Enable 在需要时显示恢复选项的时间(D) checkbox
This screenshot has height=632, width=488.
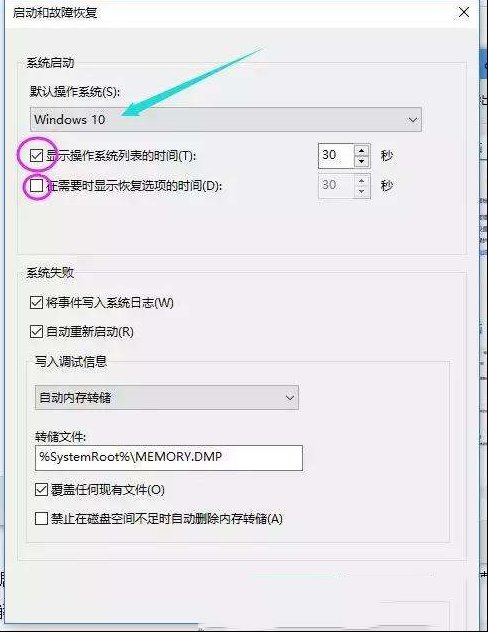[36, 186]
